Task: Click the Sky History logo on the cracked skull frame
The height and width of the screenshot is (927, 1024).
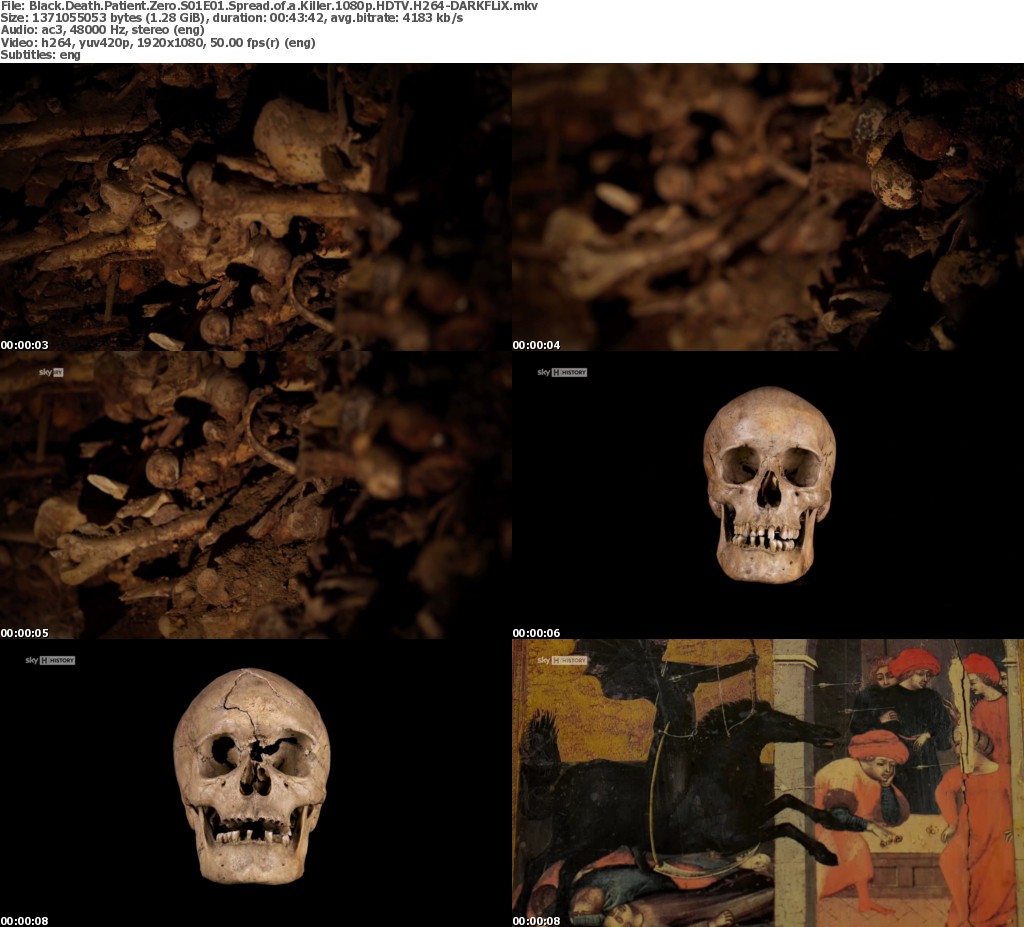Action: coord(50,660)
